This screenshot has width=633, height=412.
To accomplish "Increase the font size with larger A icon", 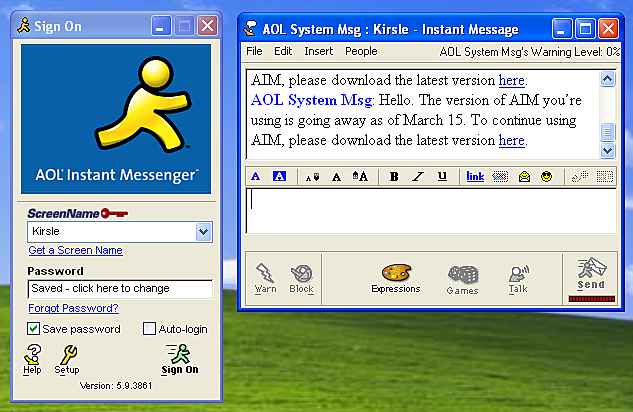I will coord(360,176).
